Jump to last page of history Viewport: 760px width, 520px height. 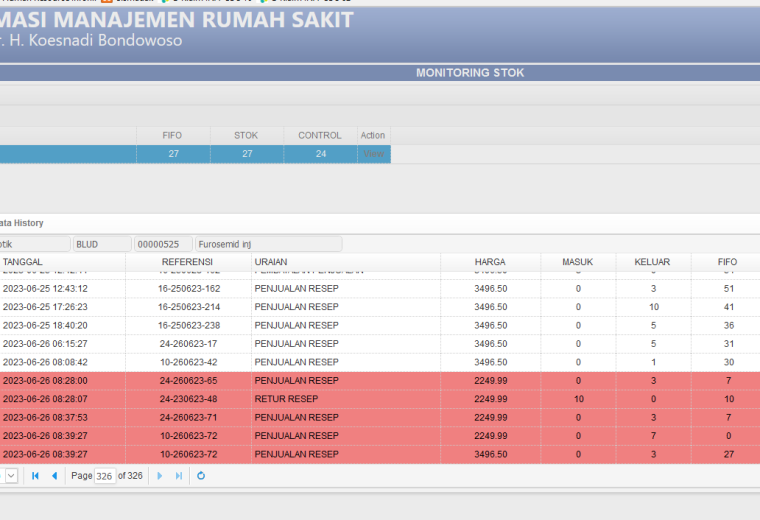coord(179,476)
